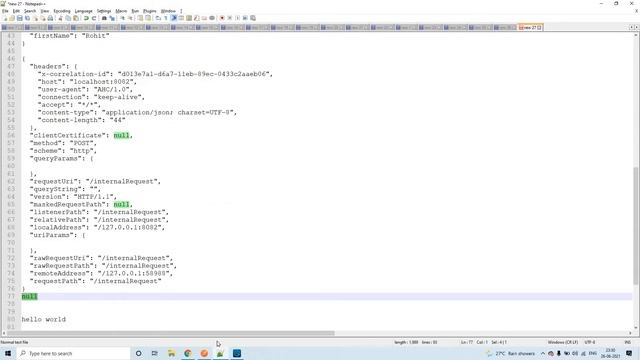Click the Replace toolbar icon
This screenshot has height=360, width=640.
click(x=112, y=18)
